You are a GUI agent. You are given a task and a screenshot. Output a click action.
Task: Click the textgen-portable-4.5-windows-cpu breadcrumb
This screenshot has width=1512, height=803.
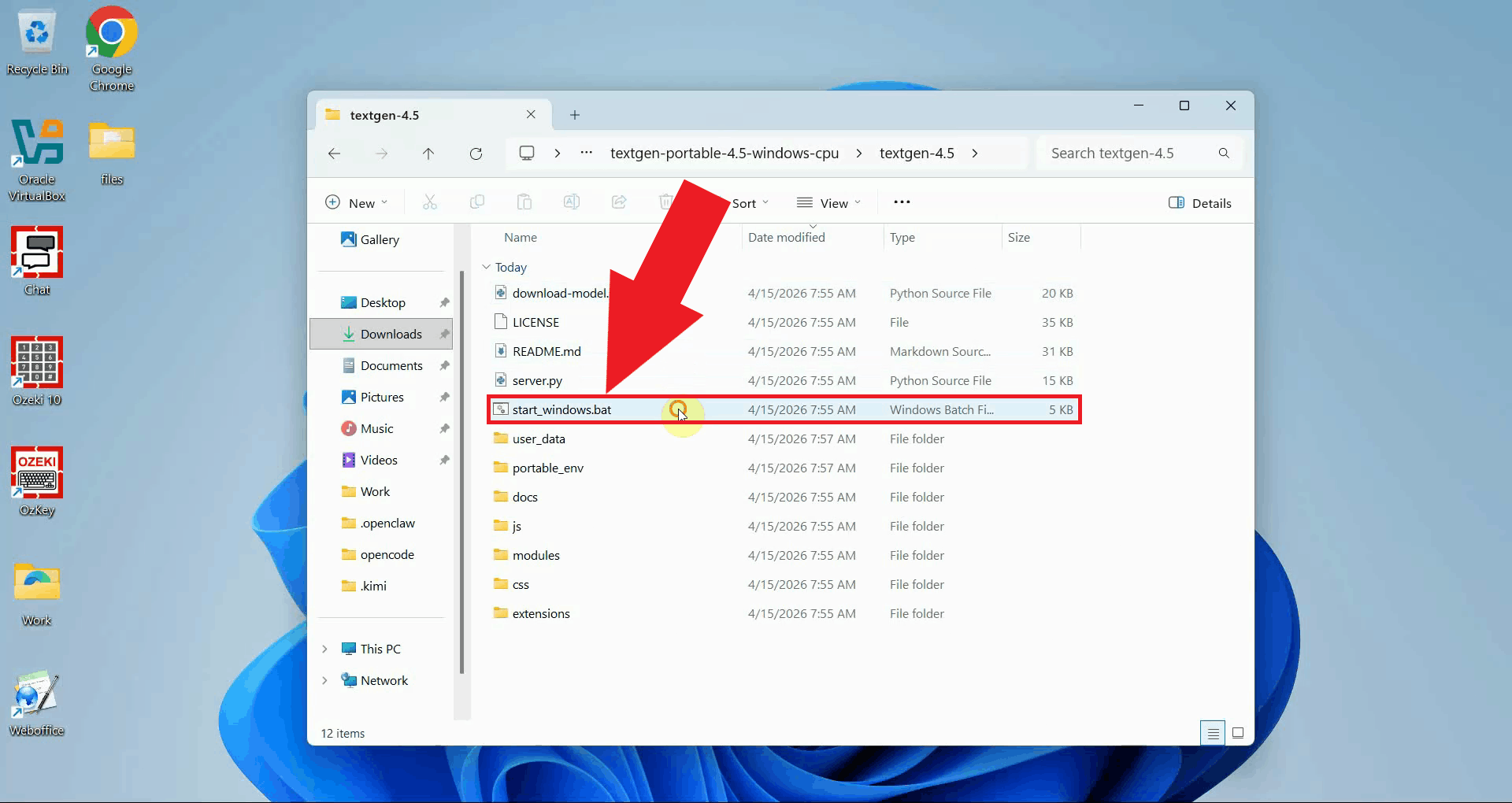pos(724,153)
